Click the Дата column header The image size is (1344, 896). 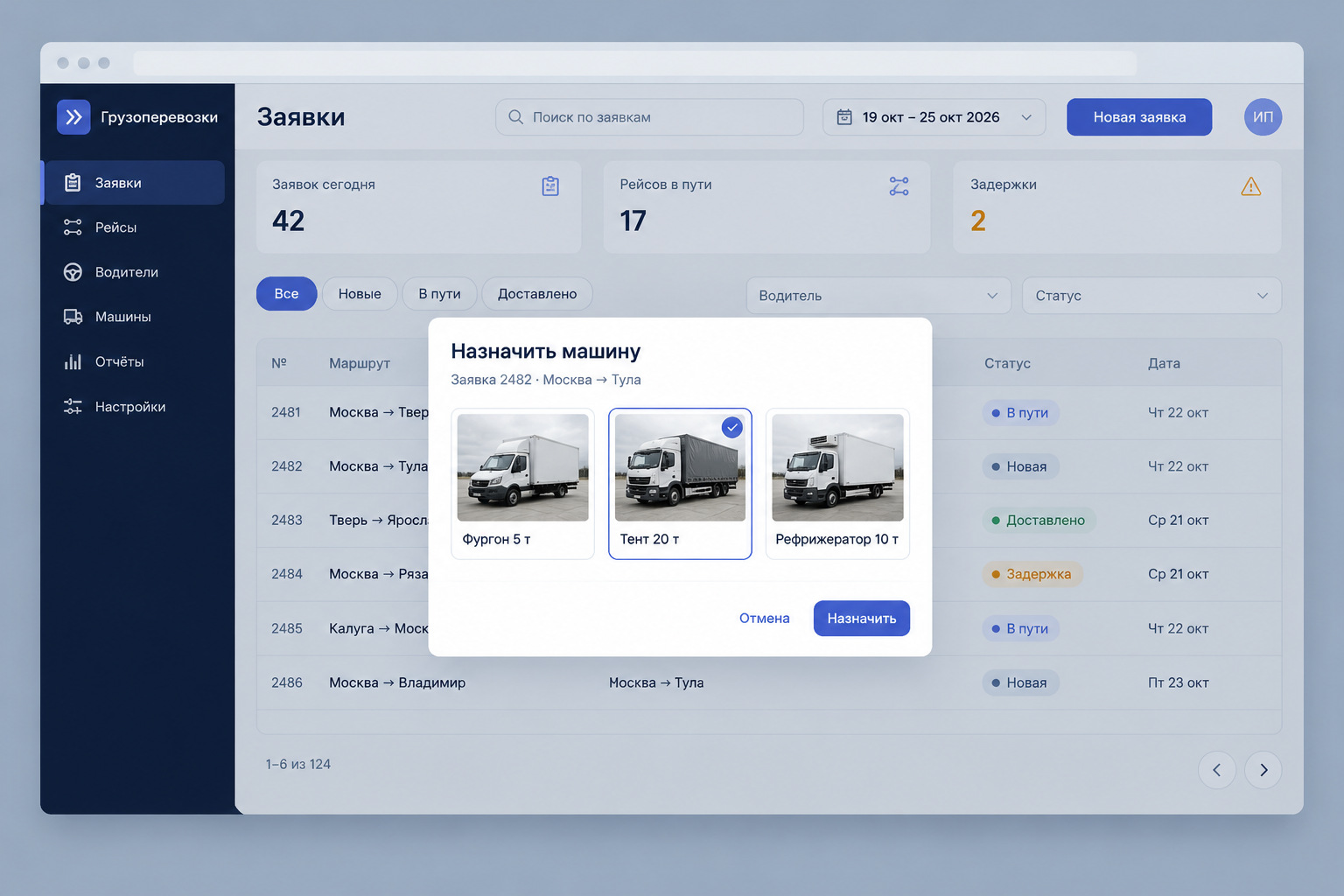pos(1164,363)
